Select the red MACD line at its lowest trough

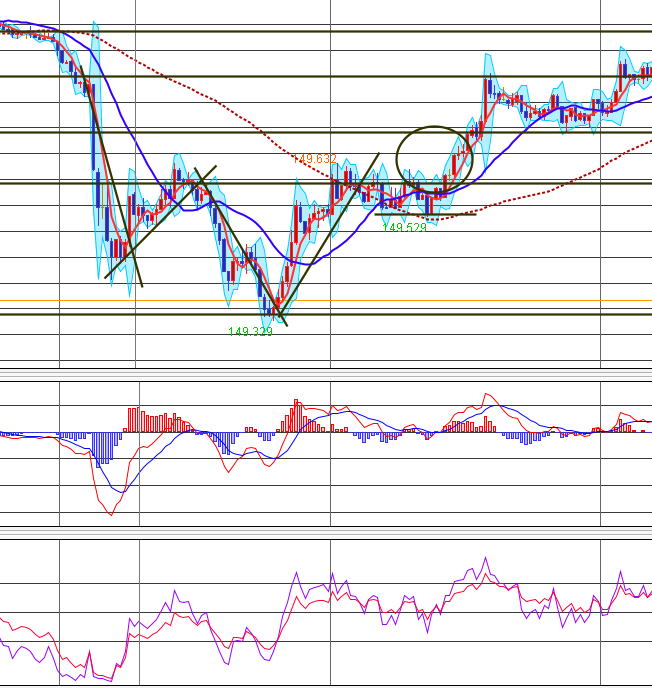(x=109, y=513)
